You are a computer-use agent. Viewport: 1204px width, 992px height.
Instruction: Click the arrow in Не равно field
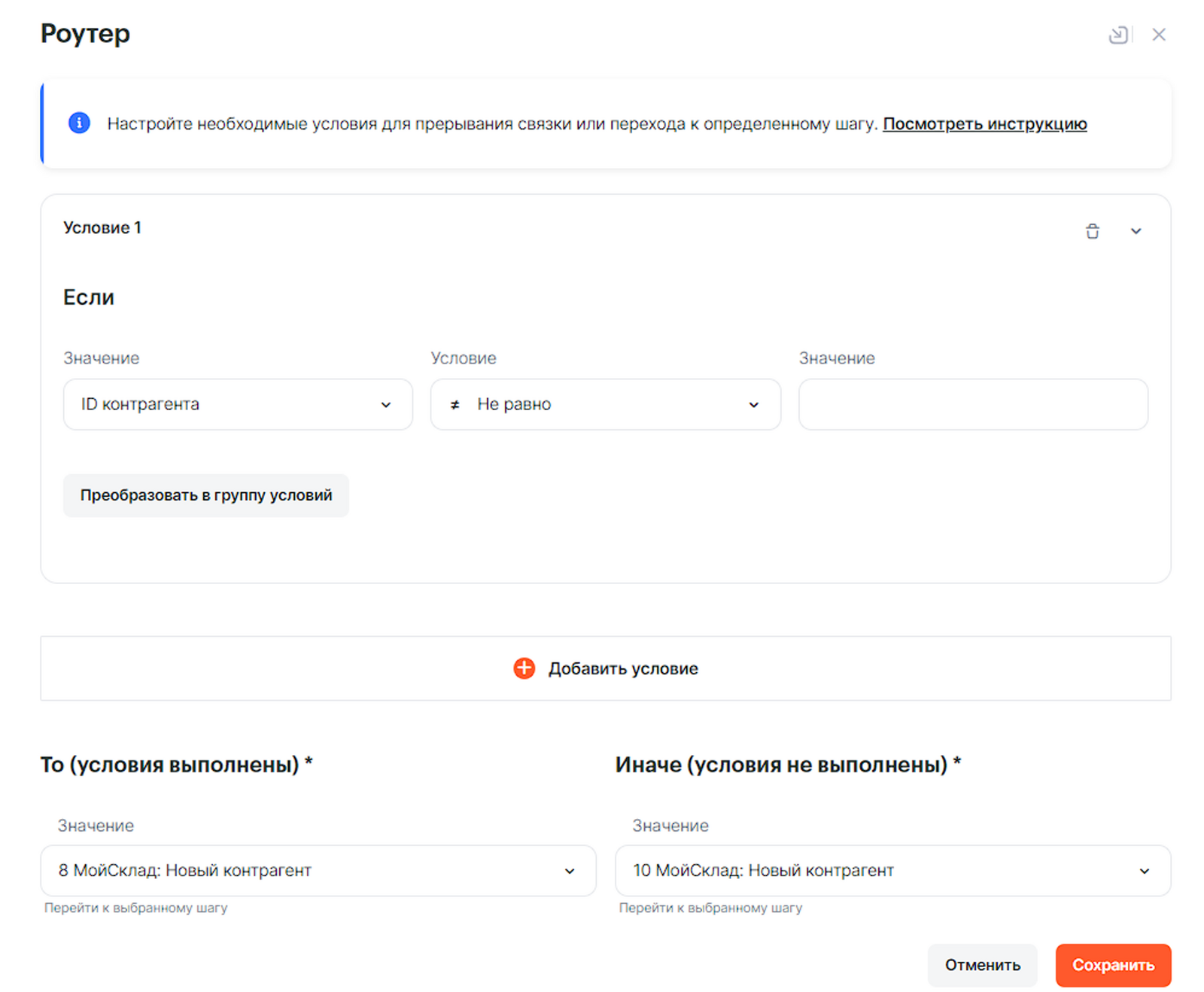[754, 405]
